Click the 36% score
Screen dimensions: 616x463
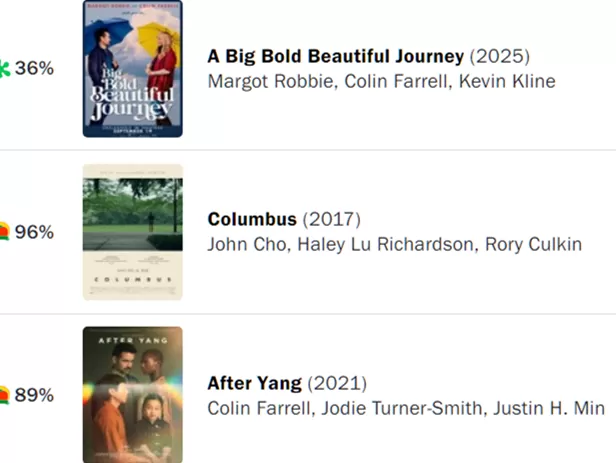[34, 69]
